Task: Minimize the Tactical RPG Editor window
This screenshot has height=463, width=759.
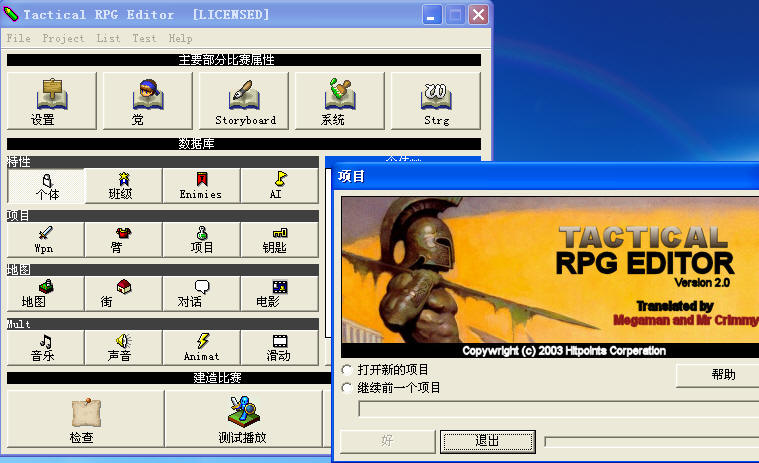Action: (x=431, y=15)
